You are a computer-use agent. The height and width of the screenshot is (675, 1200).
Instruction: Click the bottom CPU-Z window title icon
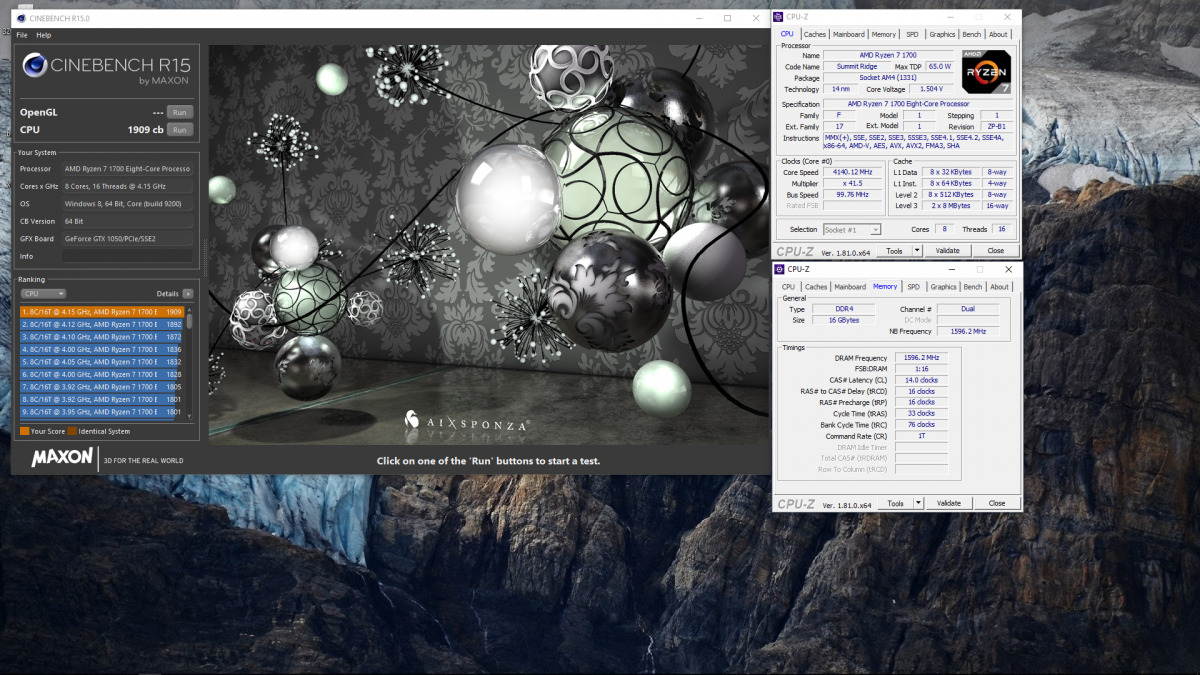point(780,269)
